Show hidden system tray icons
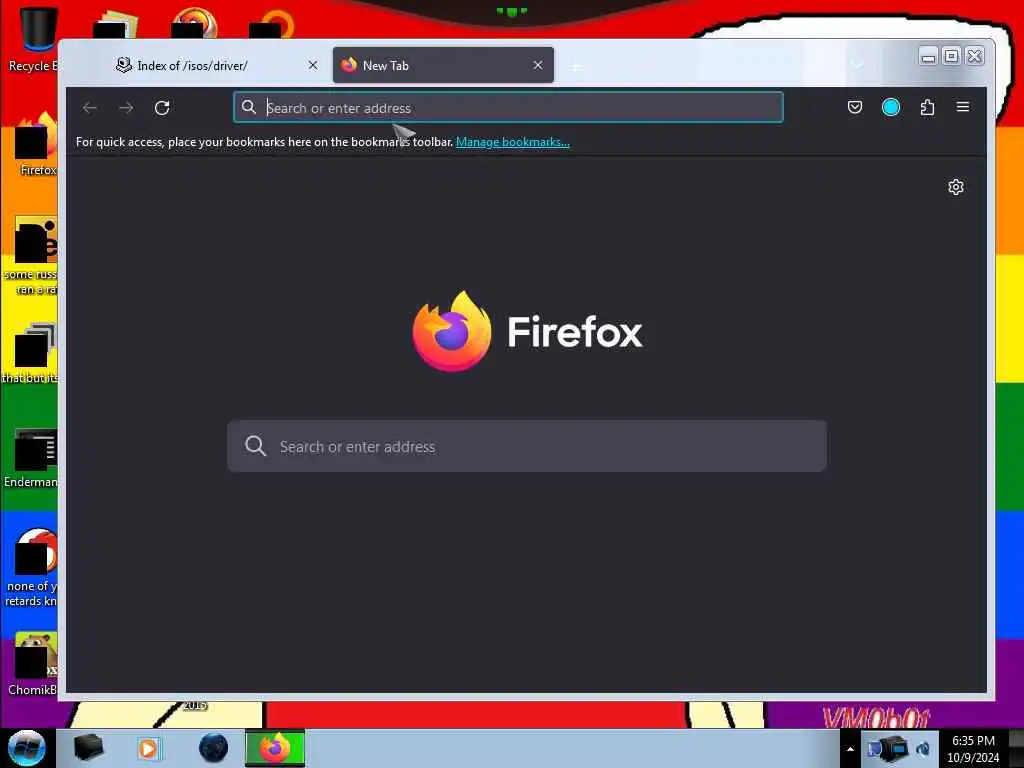Image resolution: width=1024 pixels, height=768 pixels. [850, 749]
